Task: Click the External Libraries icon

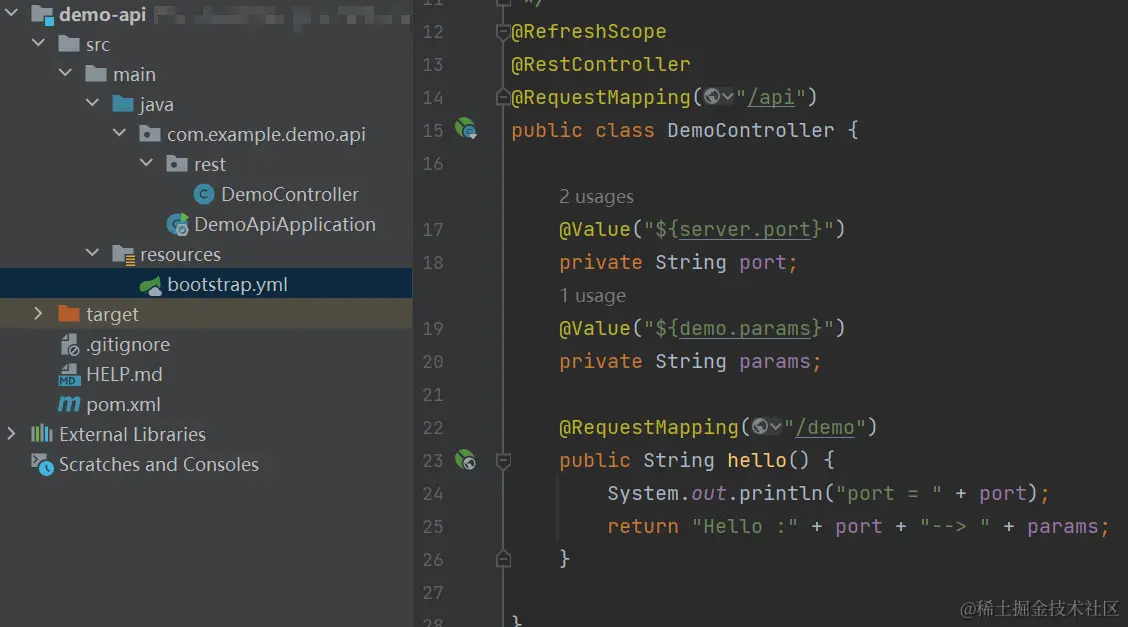Action: [42, 434]
